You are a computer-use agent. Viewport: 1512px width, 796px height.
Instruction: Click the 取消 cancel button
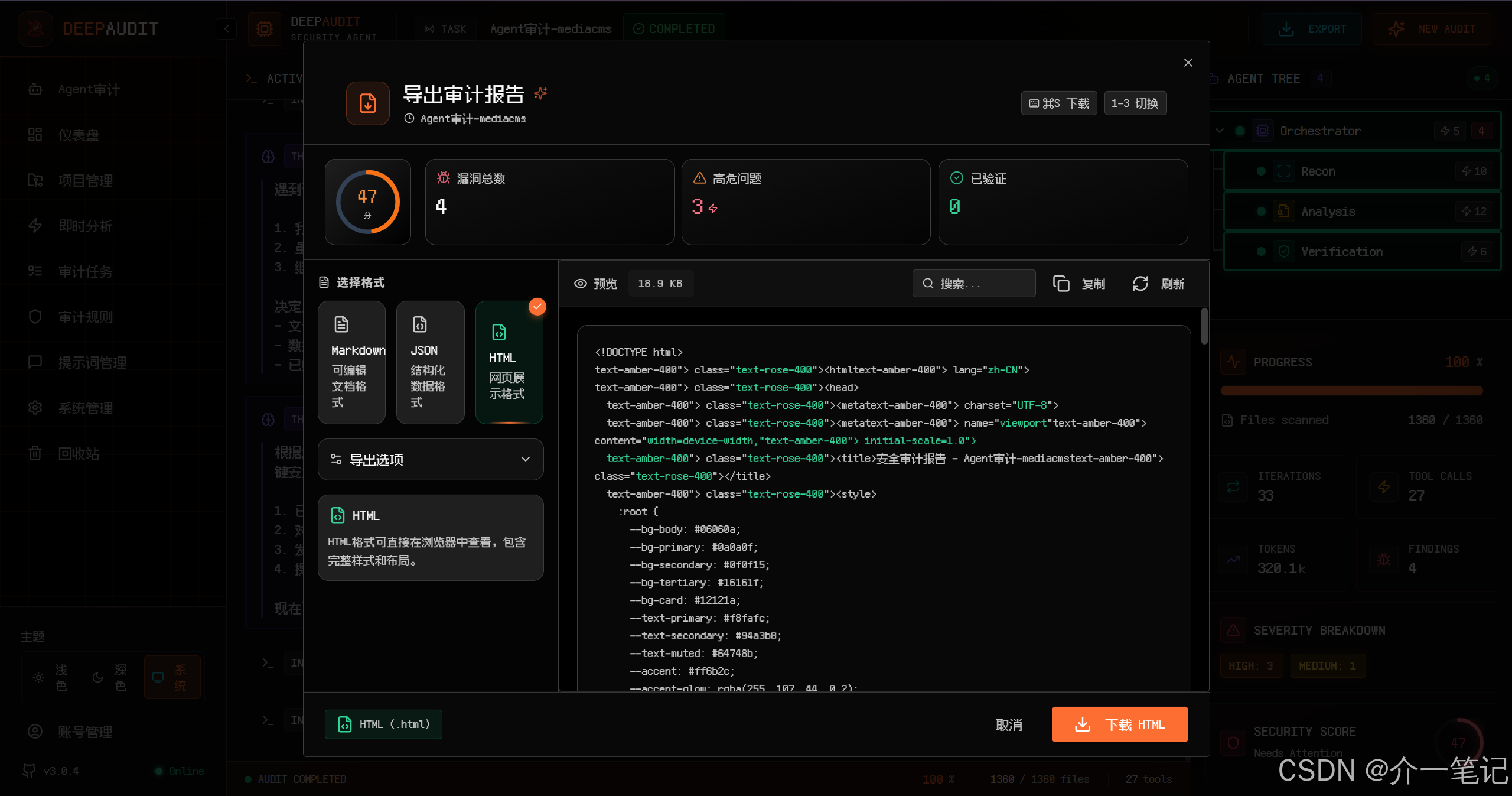point(1009,724)
